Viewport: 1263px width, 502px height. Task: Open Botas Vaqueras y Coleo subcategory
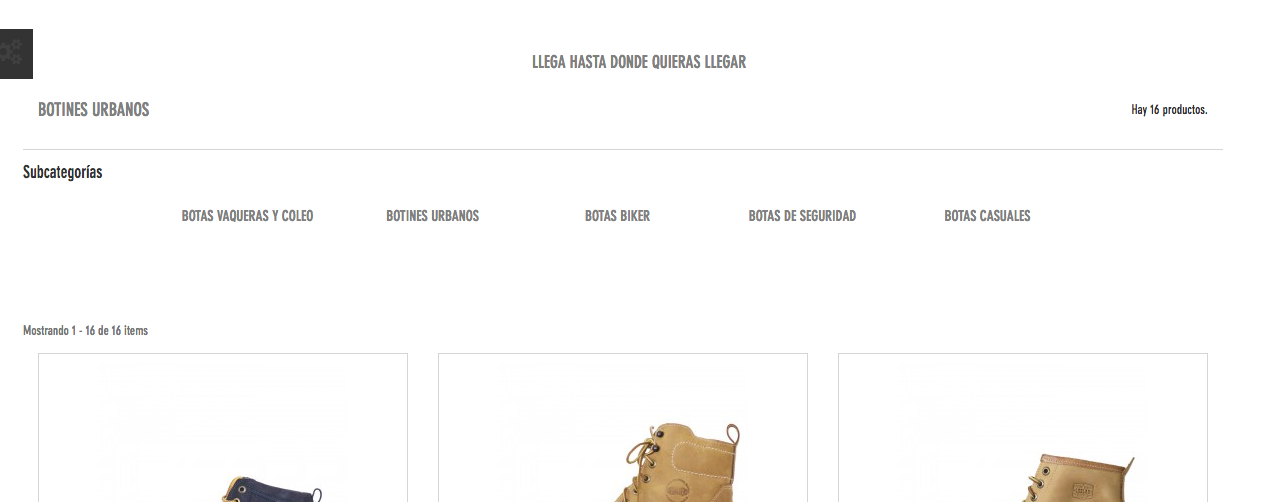click(x=247, y=216)
